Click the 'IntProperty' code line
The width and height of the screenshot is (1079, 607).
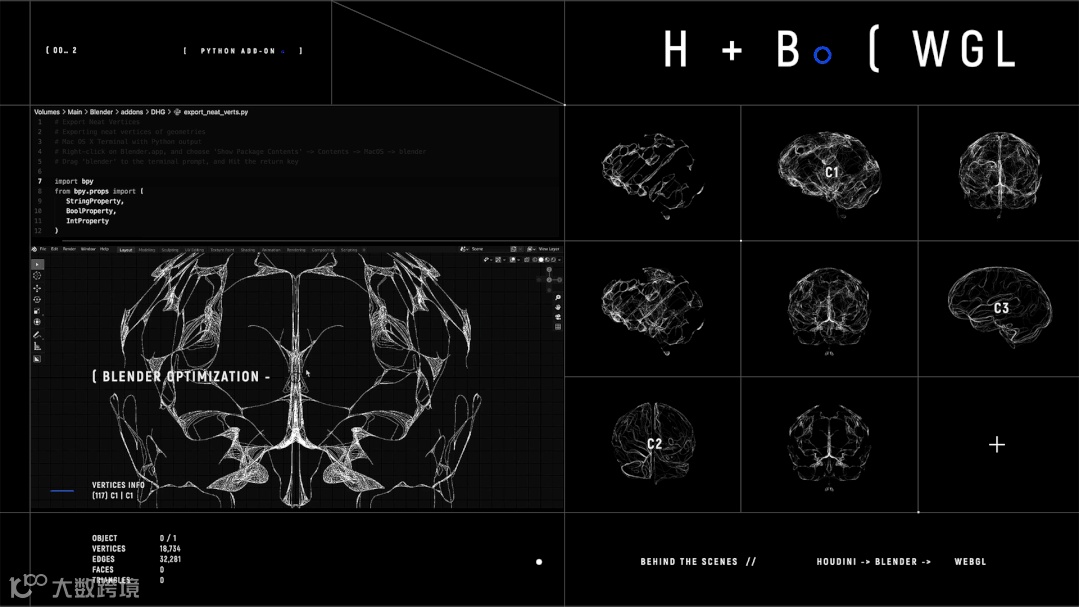(x=87, y=221)
